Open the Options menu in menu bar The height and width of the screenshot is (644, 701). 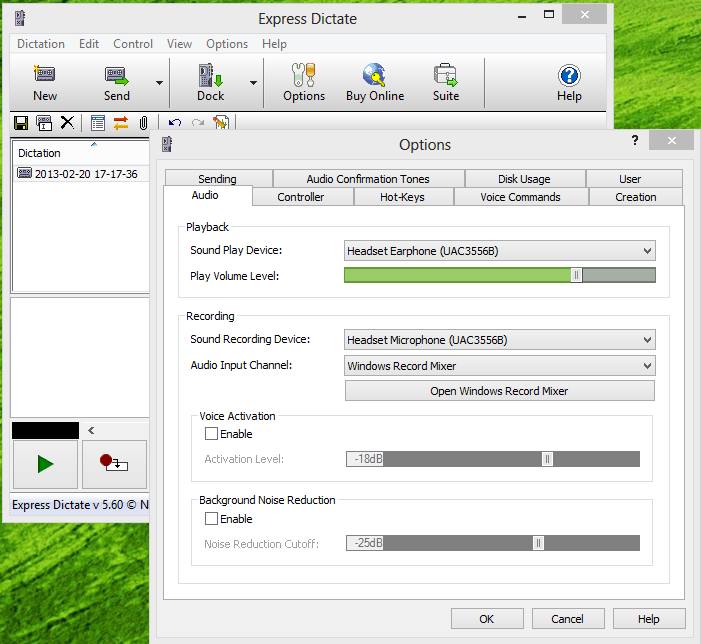pos(227,44)
